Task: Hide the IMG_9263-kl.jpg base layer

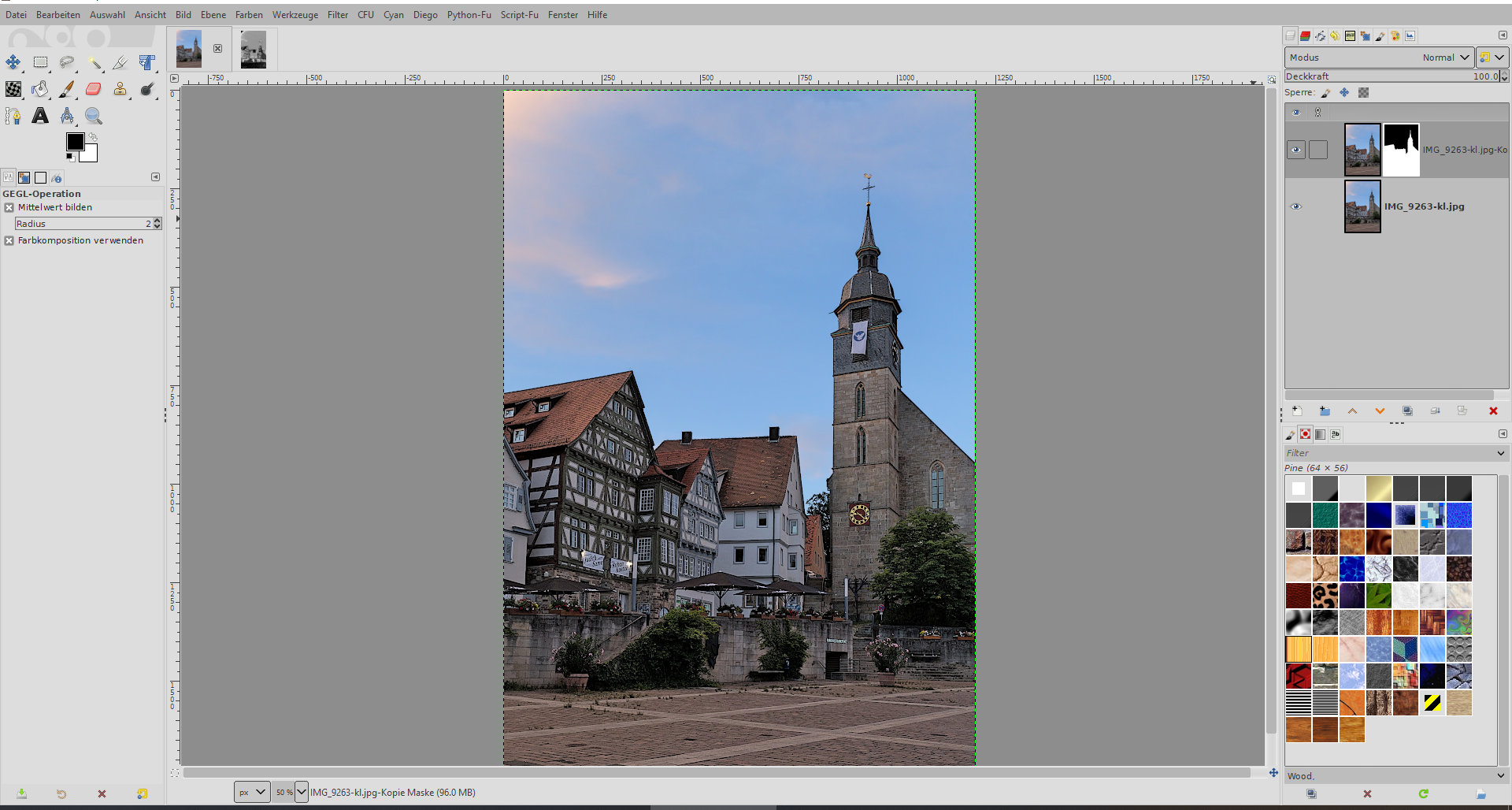Action: 1295,206
